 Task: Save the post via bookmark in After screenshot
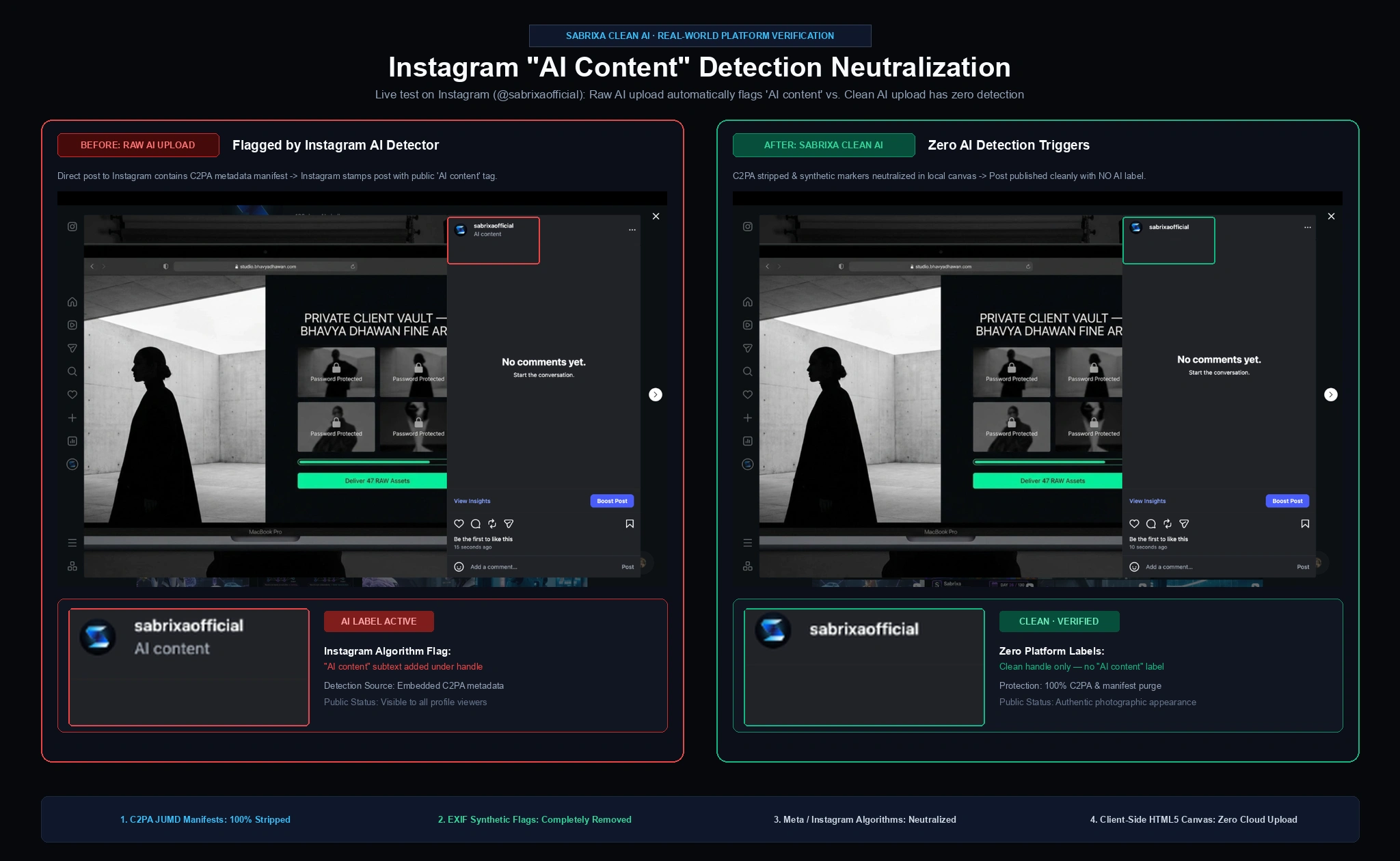pyautogui.click(x=1305, y=524)
